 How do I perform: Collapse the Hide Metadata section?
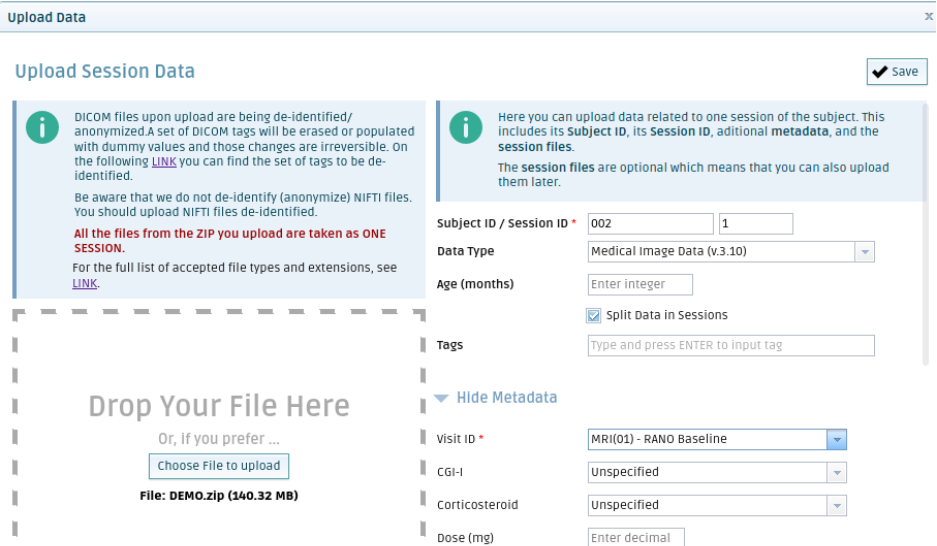pos(506,398)
